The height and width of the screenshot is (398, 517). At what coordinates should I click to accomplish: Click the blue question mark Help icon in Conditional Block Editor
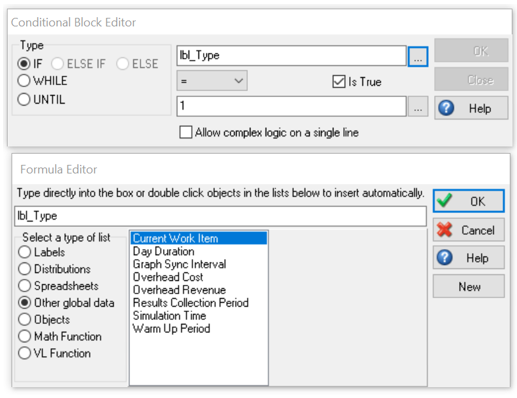[x=446, y=108]
